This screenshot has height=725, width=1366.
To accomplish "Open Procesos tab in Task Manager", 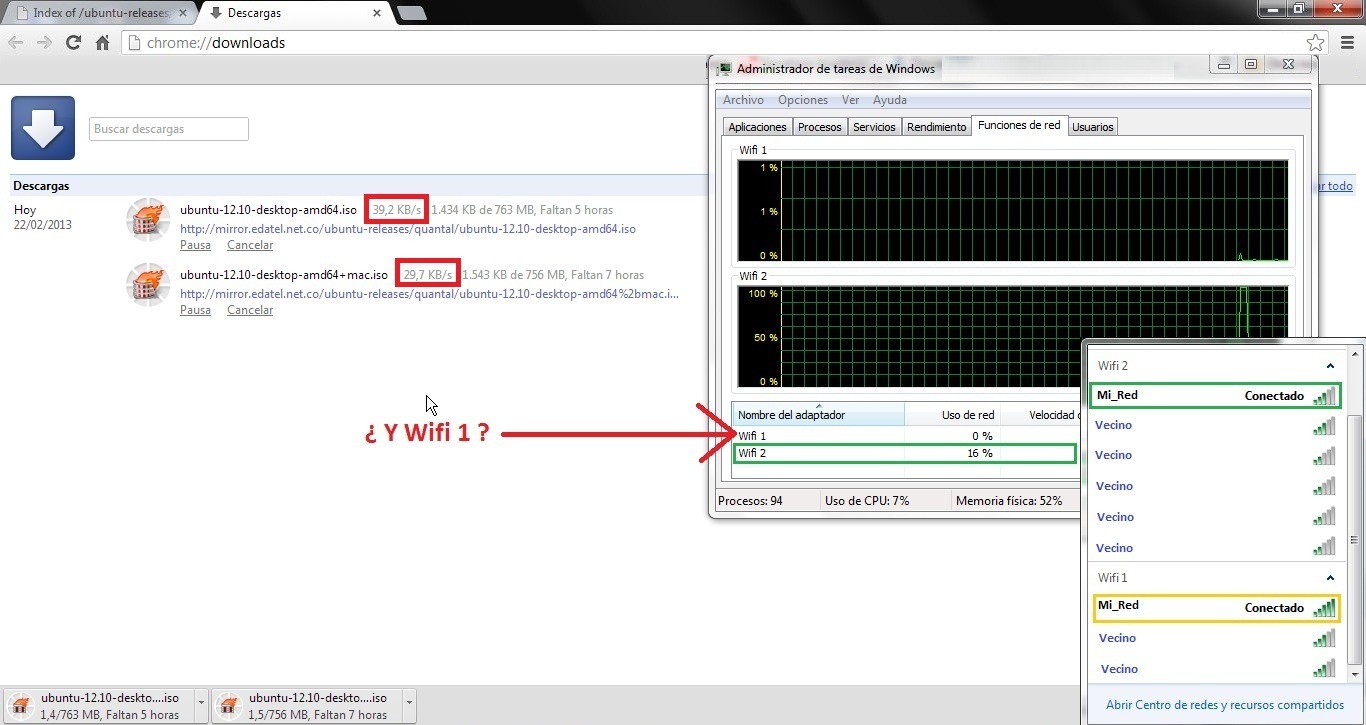I will tap(820, 127).
